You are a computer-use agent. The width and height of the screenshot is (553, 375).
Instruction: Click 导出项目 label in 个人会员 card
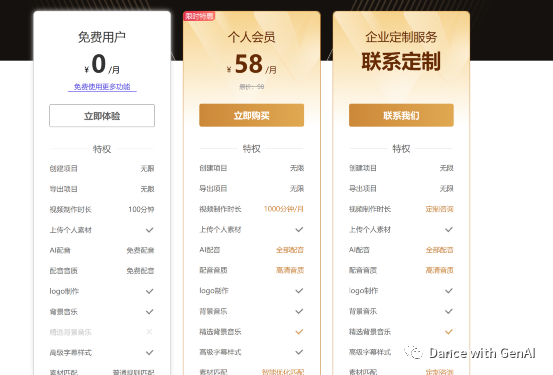click(213, 189)
